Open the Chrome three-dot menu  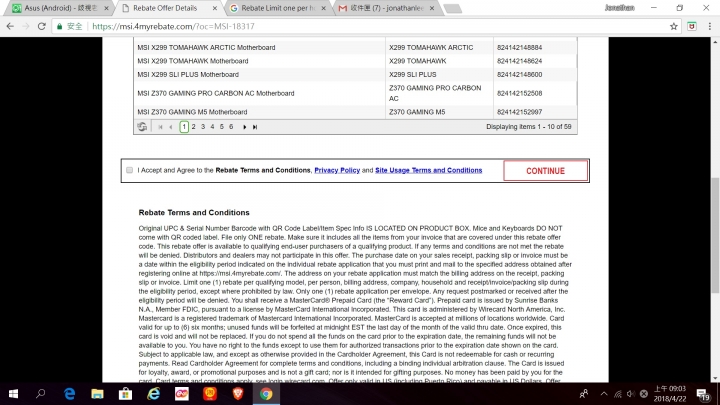coord(709,27)
